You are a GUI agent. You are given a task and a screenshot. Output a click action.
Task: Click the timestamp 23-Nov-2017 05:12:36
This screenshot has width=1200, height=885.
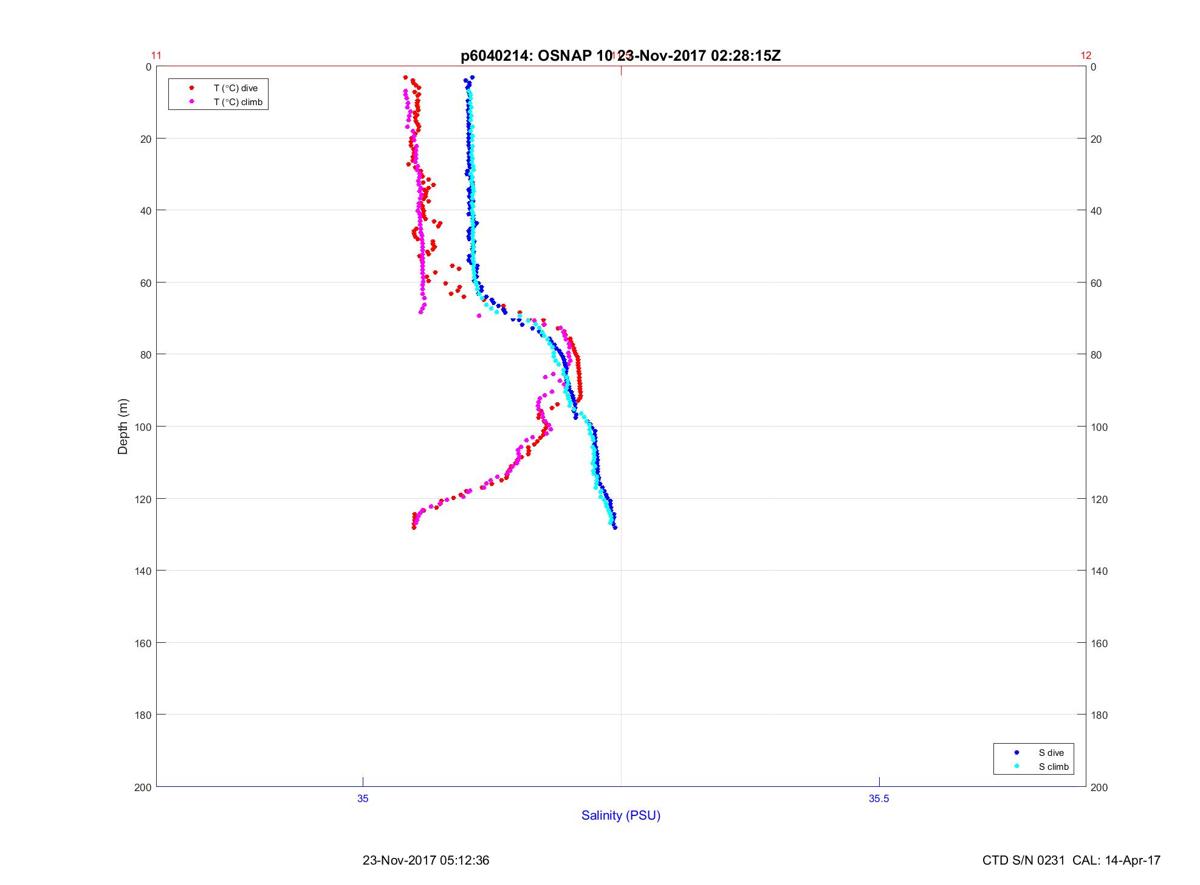click(x=425, y=860)
